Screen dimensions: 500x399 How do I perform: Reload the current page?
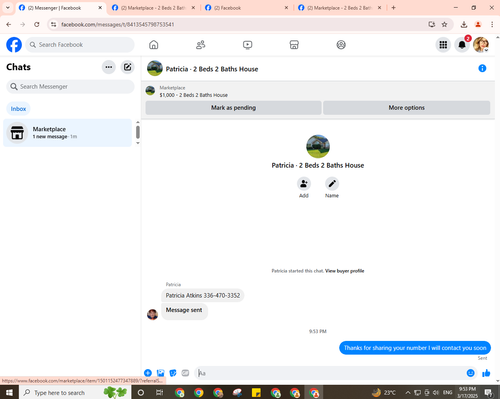coord(37,24)
